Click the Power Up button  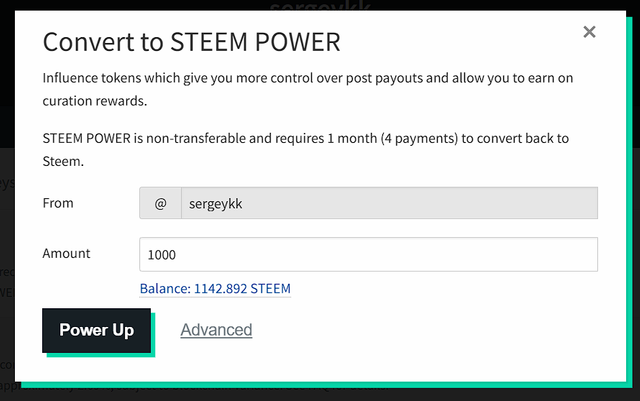pos(96,330)
